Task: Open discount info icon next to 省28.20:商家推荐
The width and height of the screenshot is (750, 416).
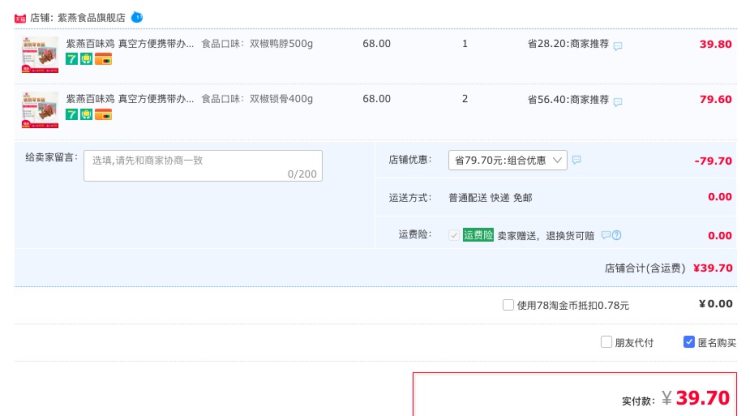Action: [618, 46]
